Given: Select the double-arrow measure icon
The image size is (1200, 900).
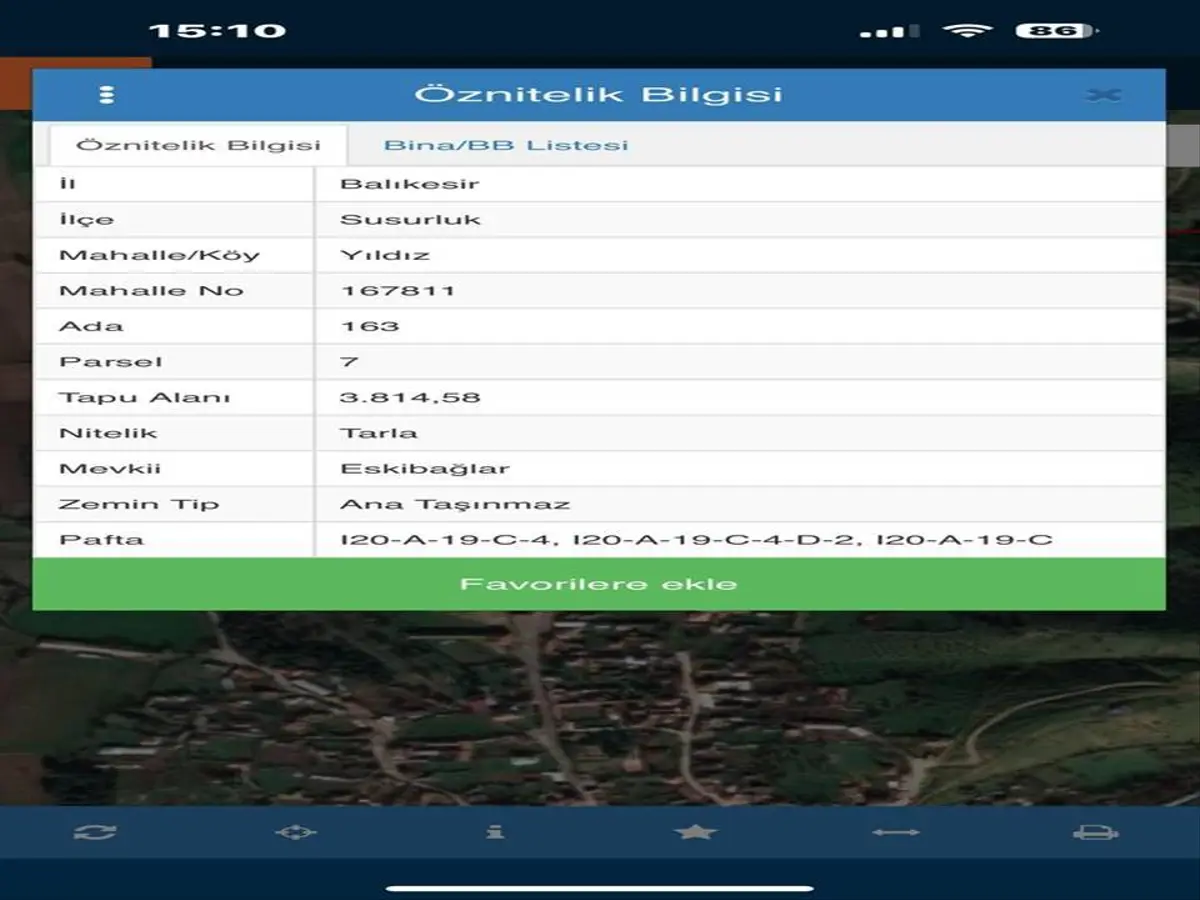Looking at the screenshot, I should (x=895, y=832).
